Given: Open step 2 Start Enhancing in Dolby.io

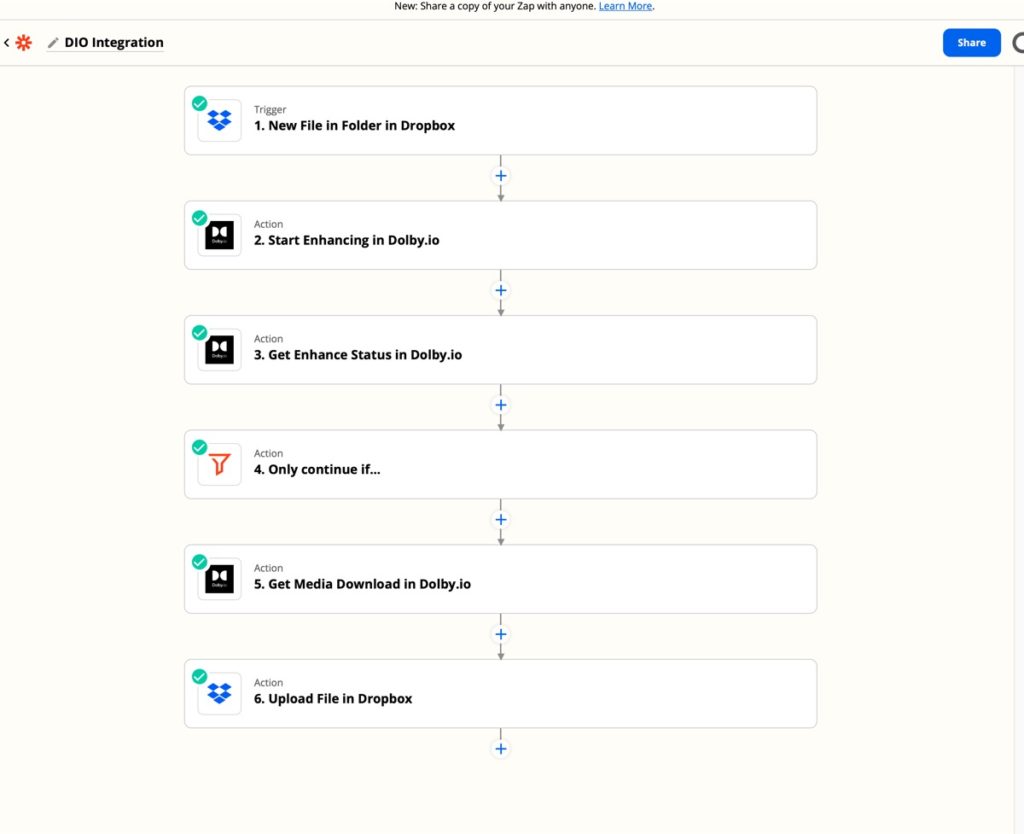Looking at the screenshot, I should pyautogui.click(x=500, y=235).
